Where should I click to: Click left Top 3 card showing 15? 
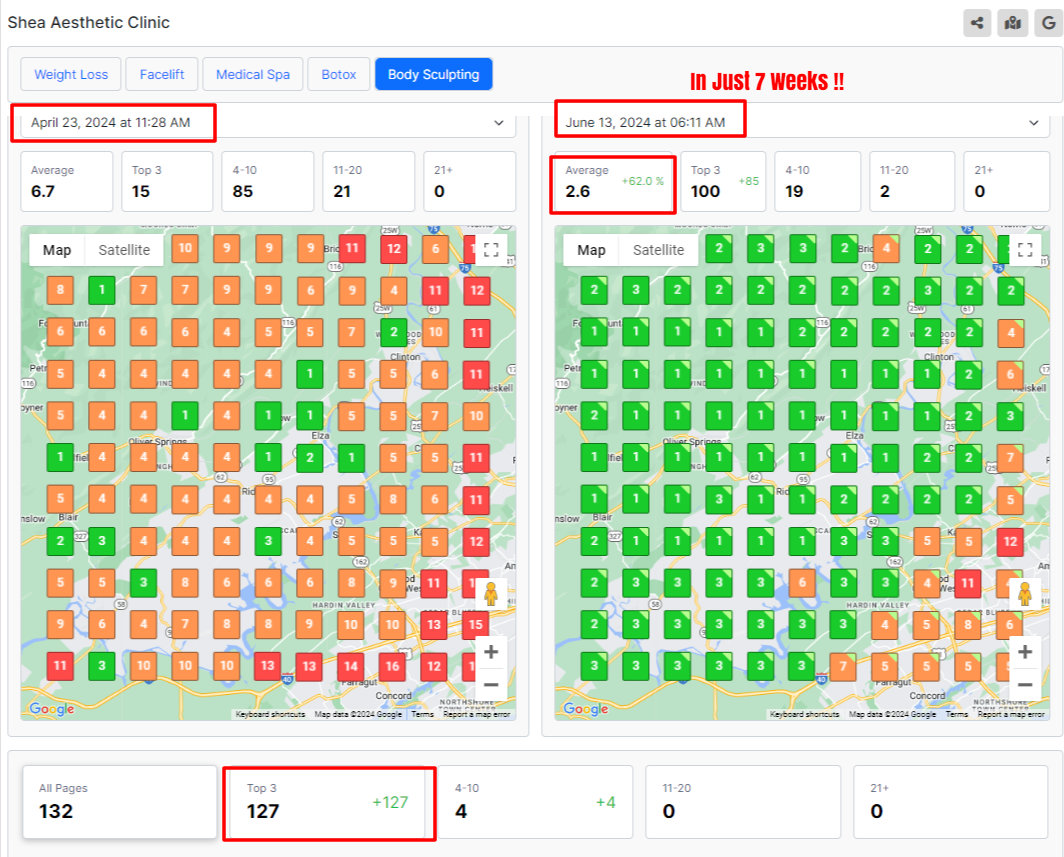[x=167, y=181]
